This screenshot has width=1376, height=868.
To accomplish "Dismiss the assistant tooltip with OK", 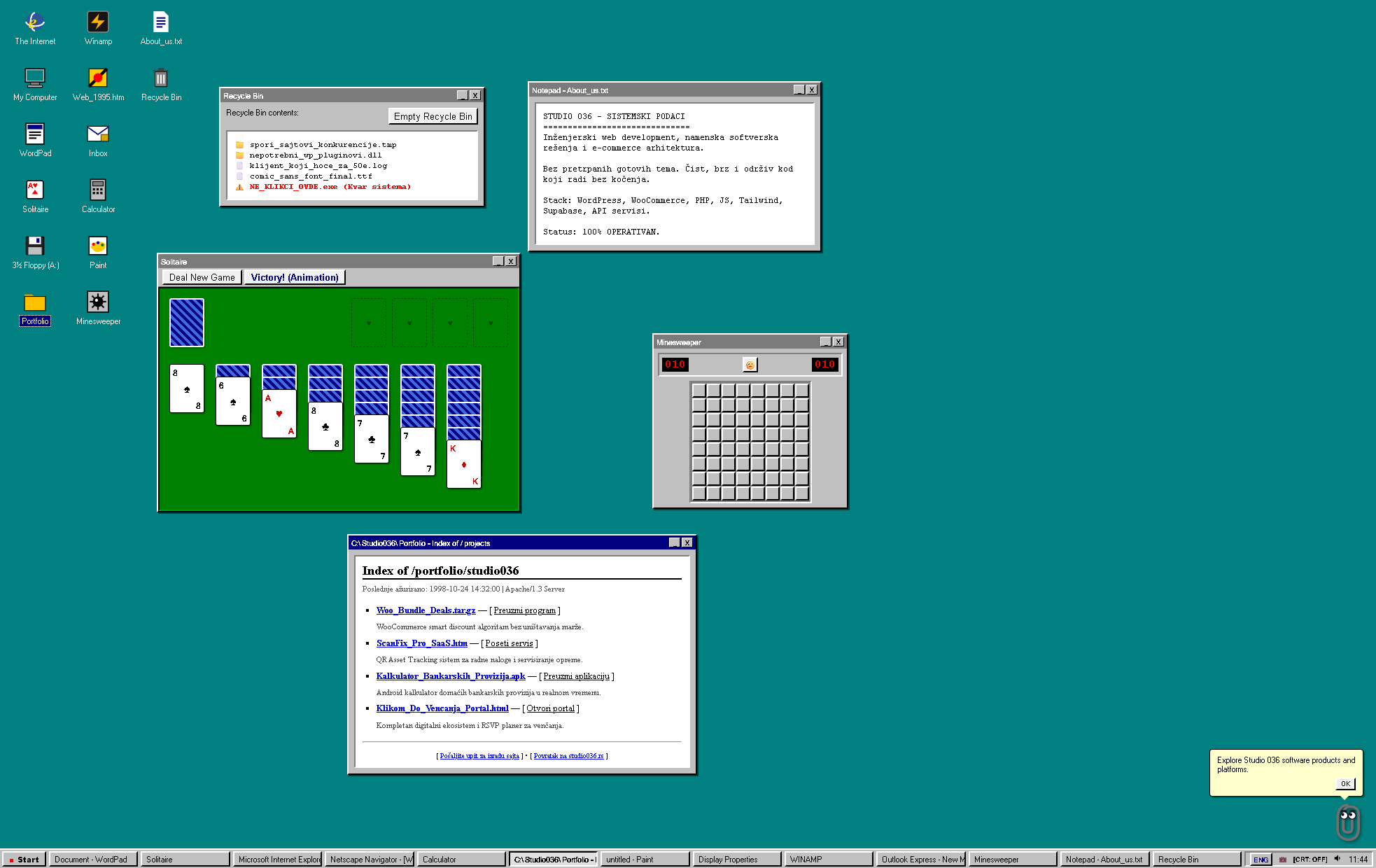I will click(1345, 783).
